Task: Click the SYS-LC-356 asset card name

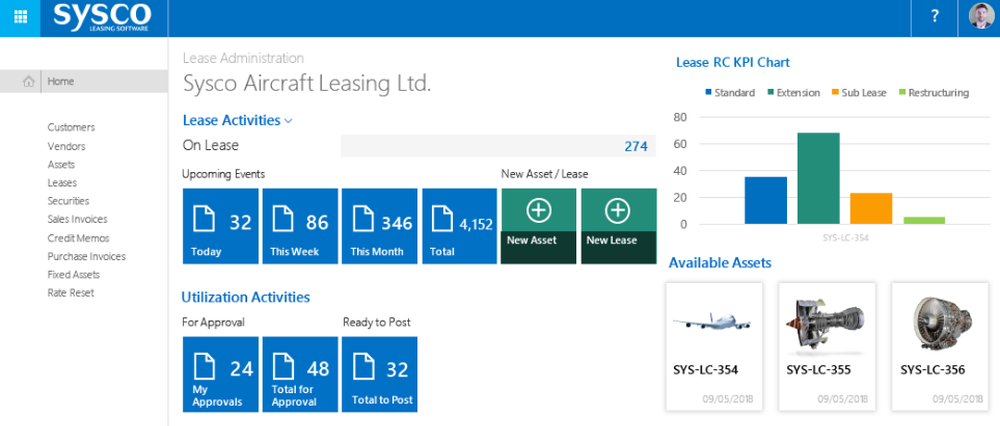Action: click(932, 370)
